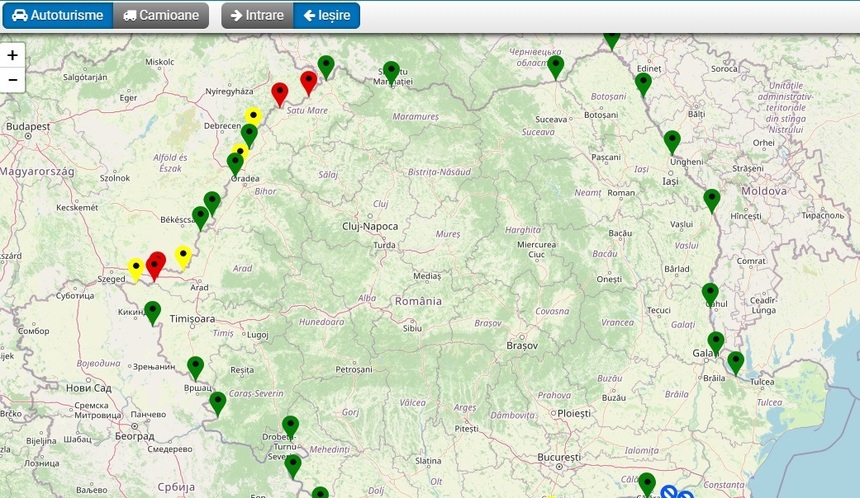Select the Autoturisme vehicle type toggle
This screenshot has width=860, height=498.
(x=57, y=15)
